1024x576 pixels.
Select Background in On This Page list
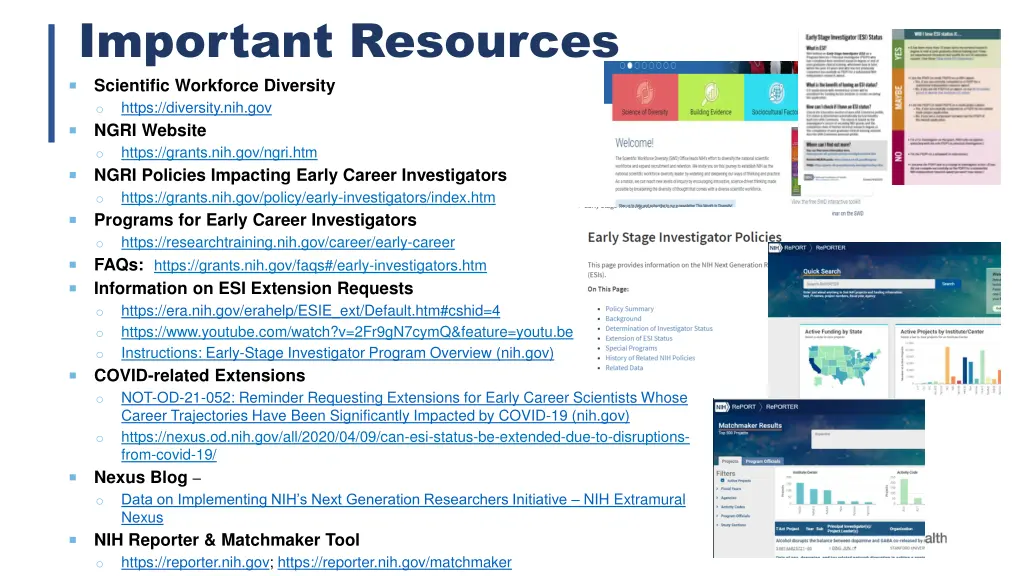[623, 319]
